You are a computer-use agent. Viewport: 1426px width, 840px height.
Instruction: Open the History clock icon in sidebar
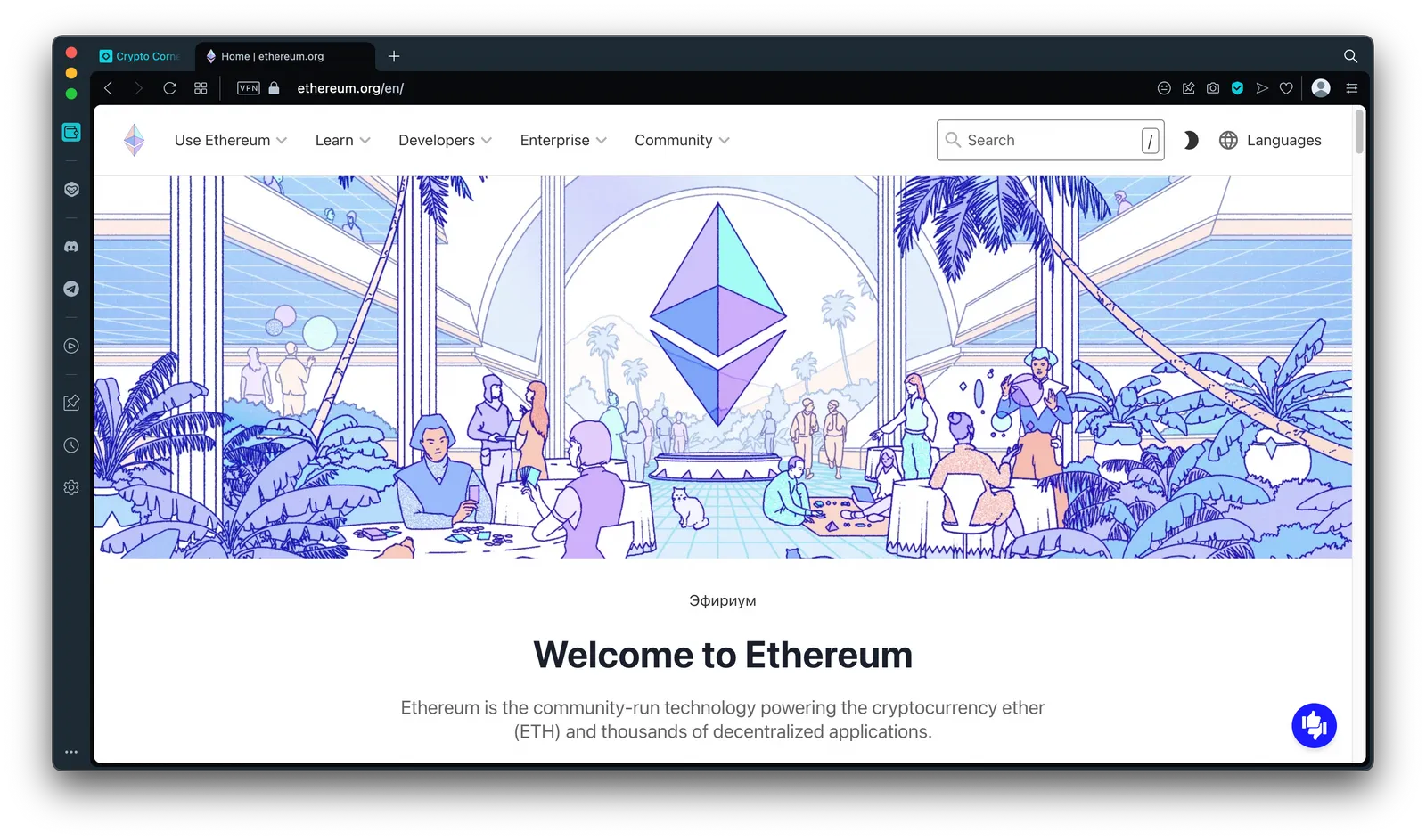pos(71,445)
